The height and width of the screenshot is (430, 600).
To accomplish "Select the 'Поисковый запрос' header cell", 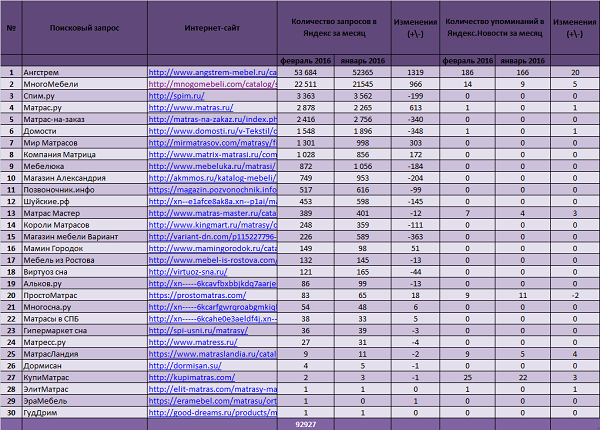I will [85, 28].
